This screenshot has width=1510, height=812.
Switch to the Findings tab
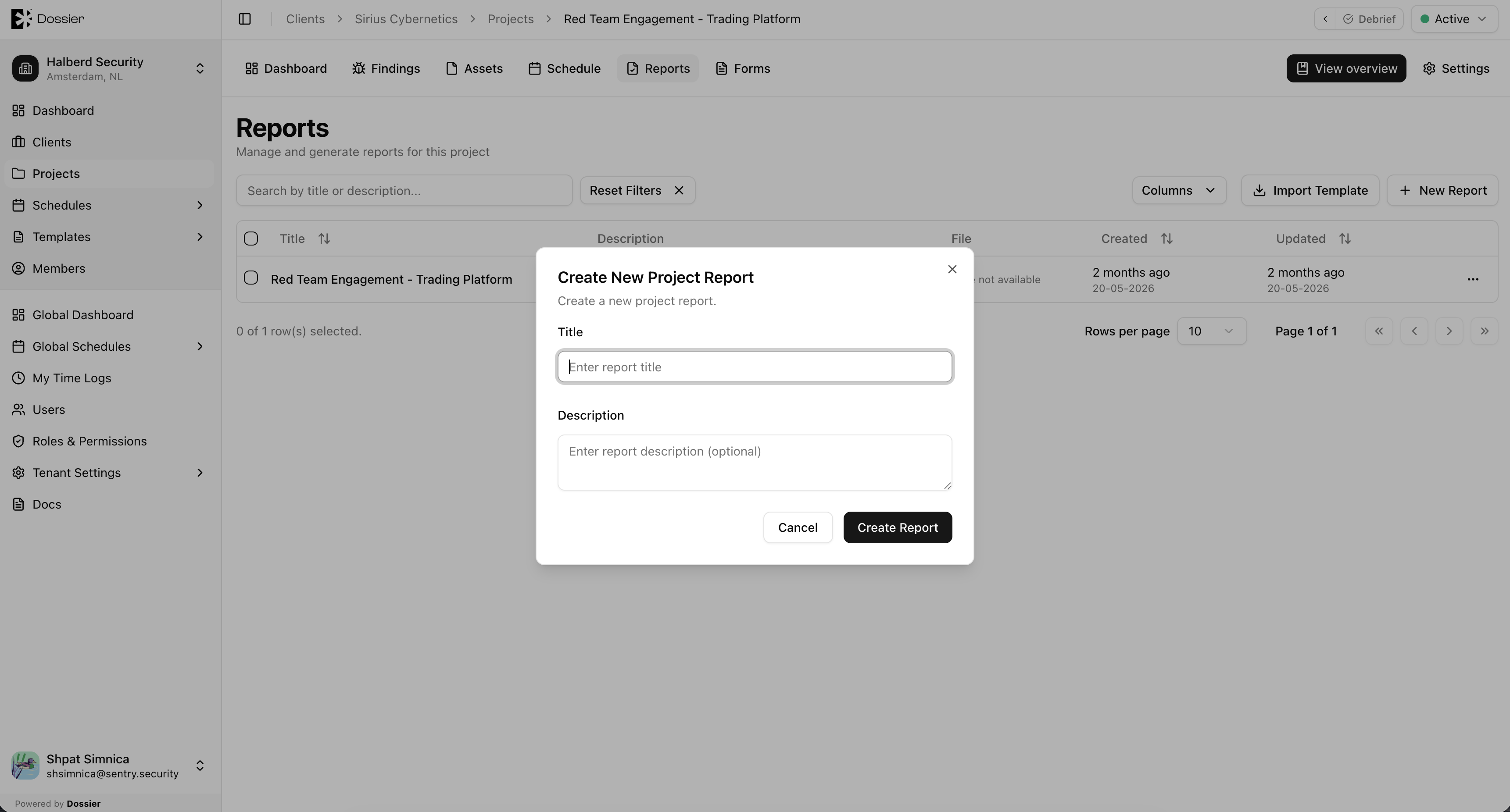(386, 68)
